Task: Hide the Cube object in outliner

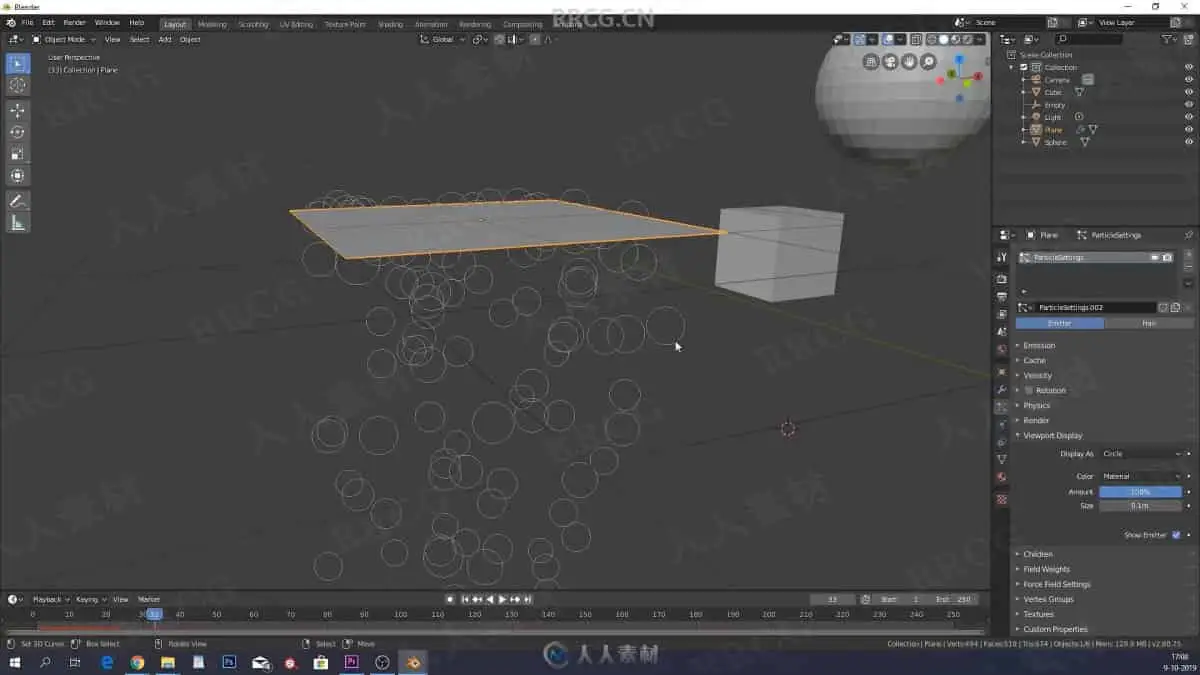Action: (x=1189, y=92)
